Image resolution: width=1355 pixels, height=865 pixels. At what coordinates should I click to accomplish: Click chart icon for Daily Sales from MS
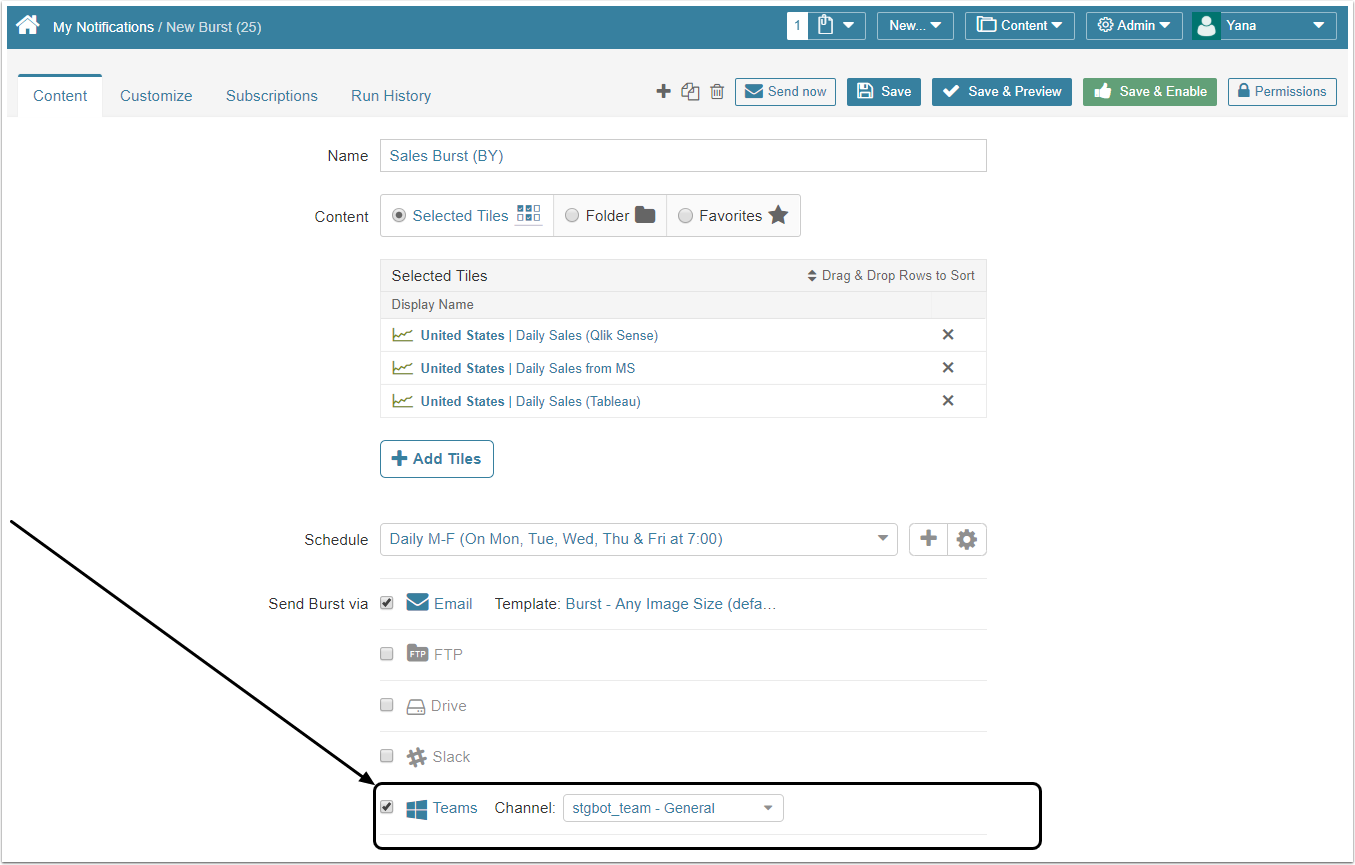(402, 368)
